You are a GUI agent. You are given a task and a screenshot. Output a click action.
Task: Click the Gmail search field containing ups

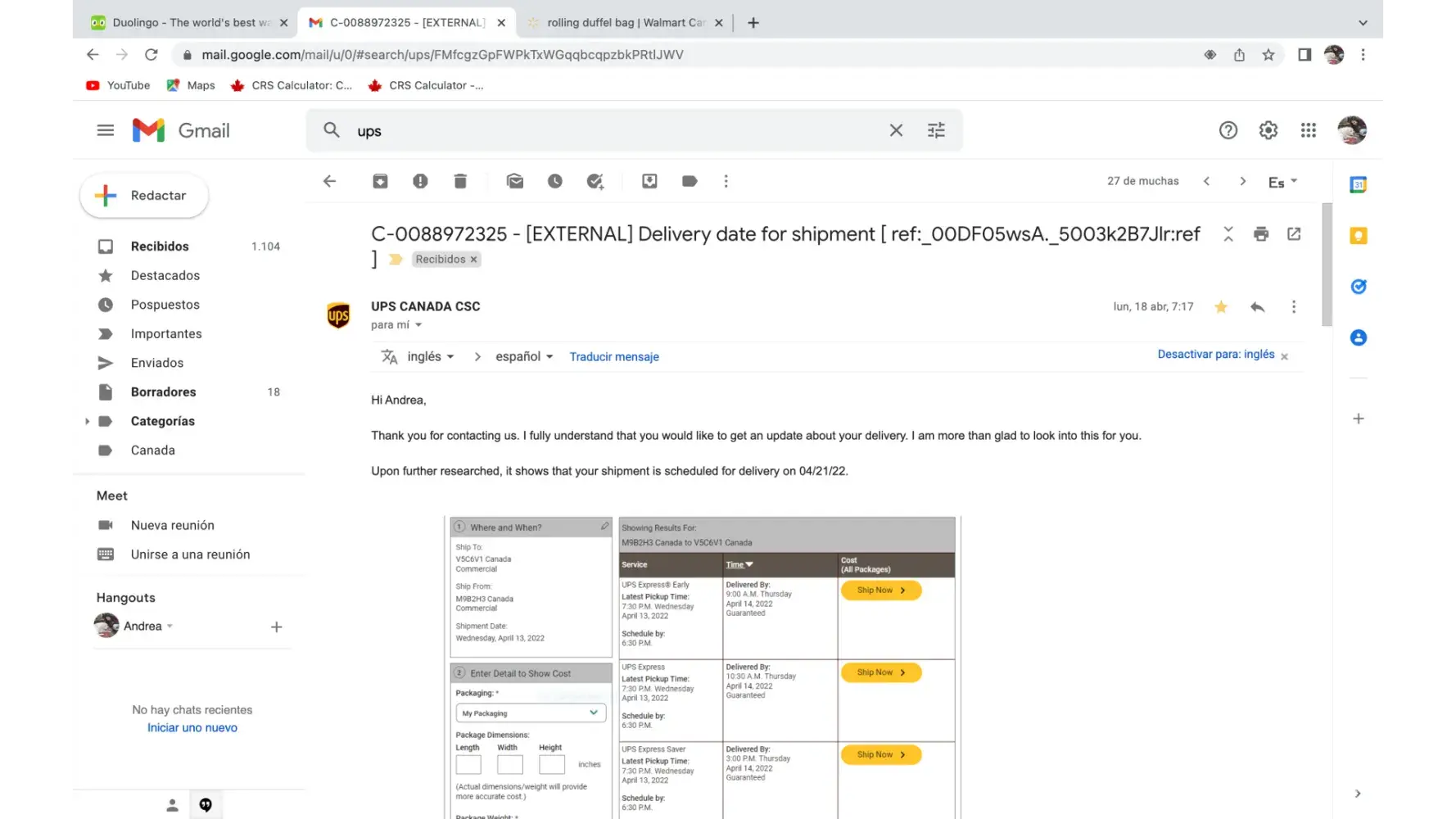tap(614, 131)
